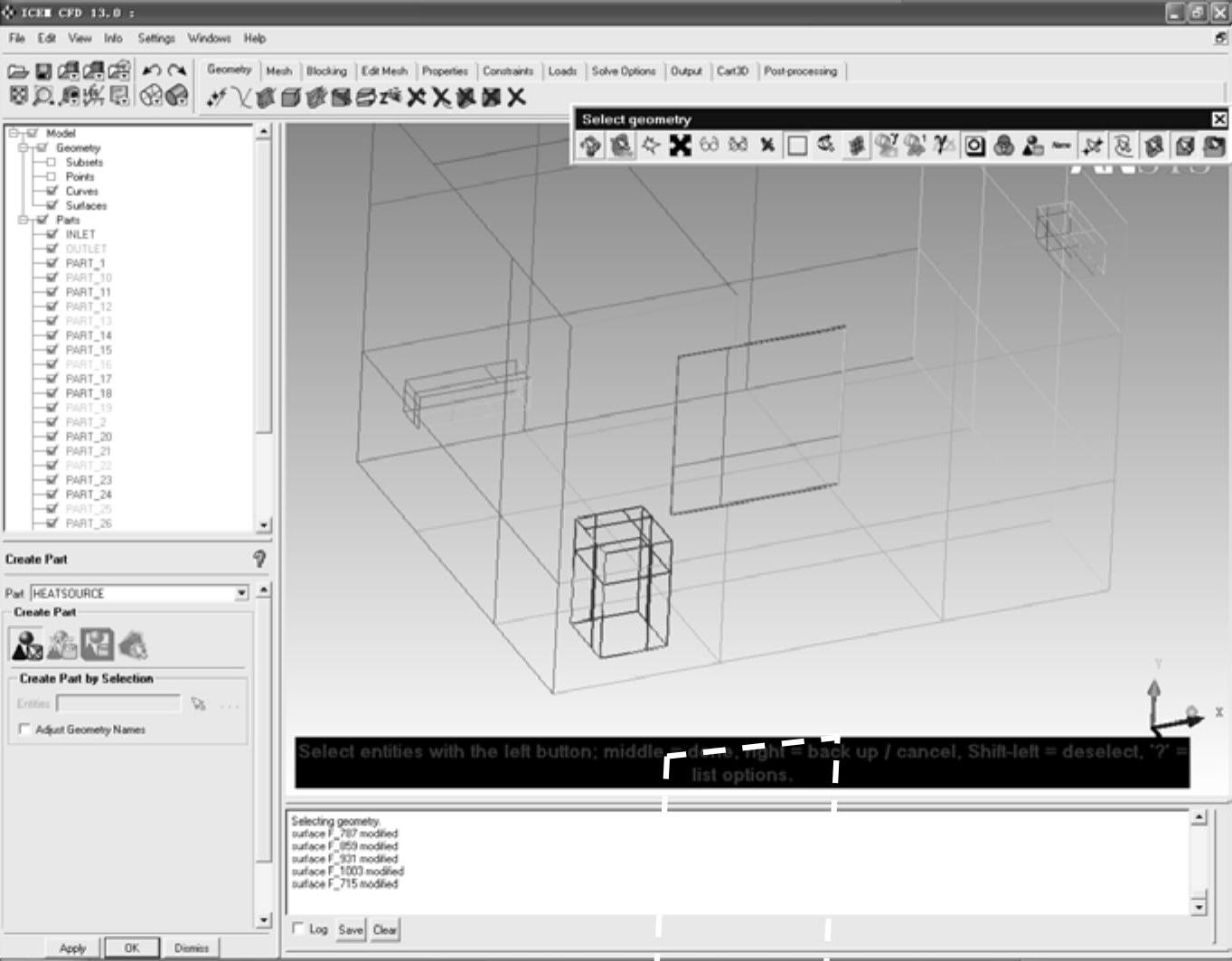The height and width of the screenshot is (961, 1232).
Task: Toggle the Curves visibility checkbox
Action: (x=52, y=191)
